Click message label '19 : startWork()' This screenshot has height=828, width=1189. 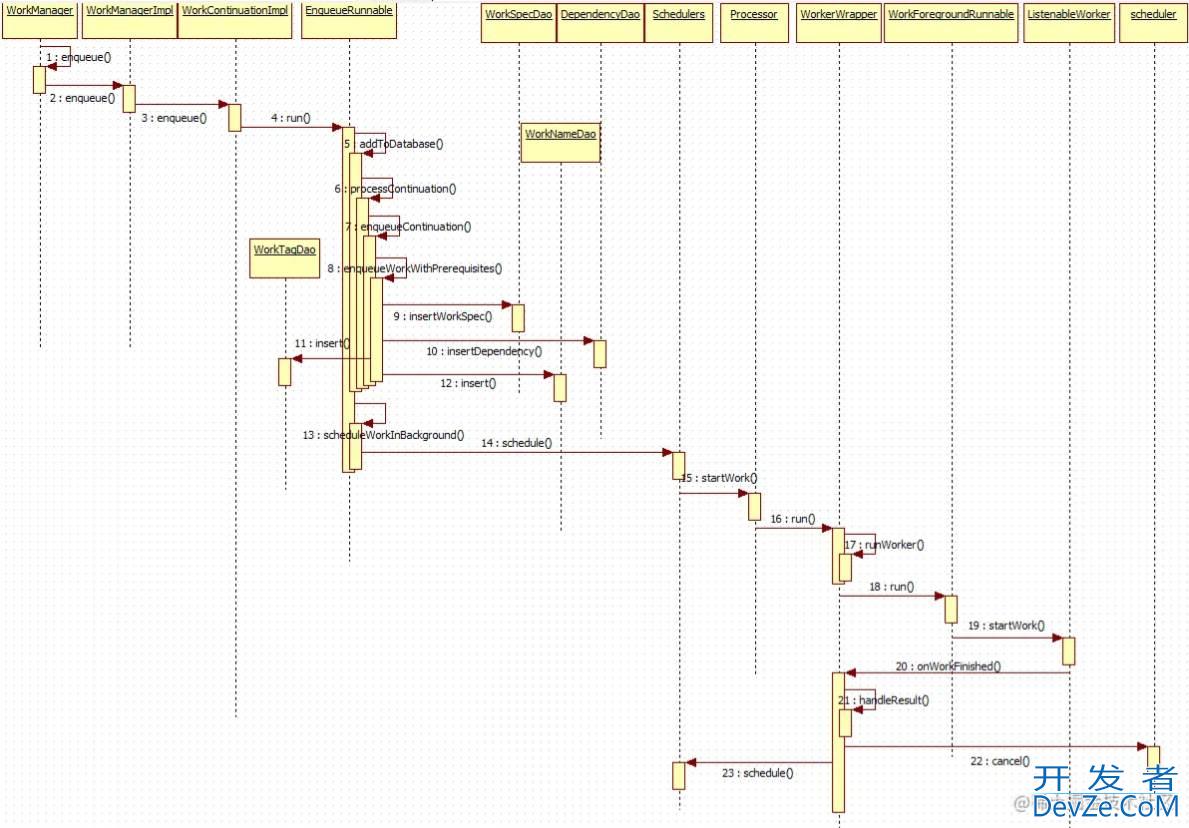click(x=1006, y=626)
